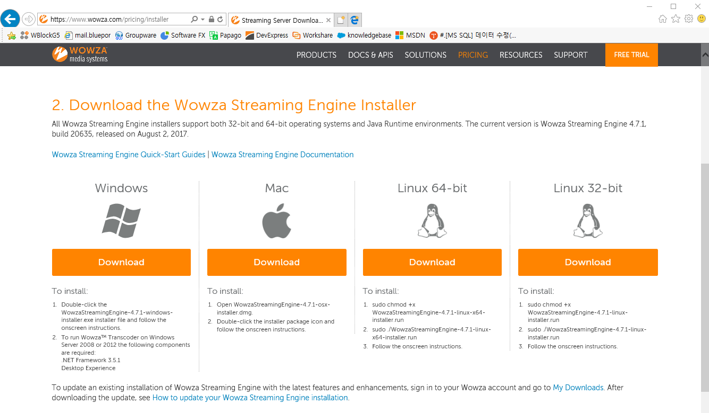Click the Linux 64-bit penguin icon
This screenshot has width=709, height=413.
(x=432, y=221)
